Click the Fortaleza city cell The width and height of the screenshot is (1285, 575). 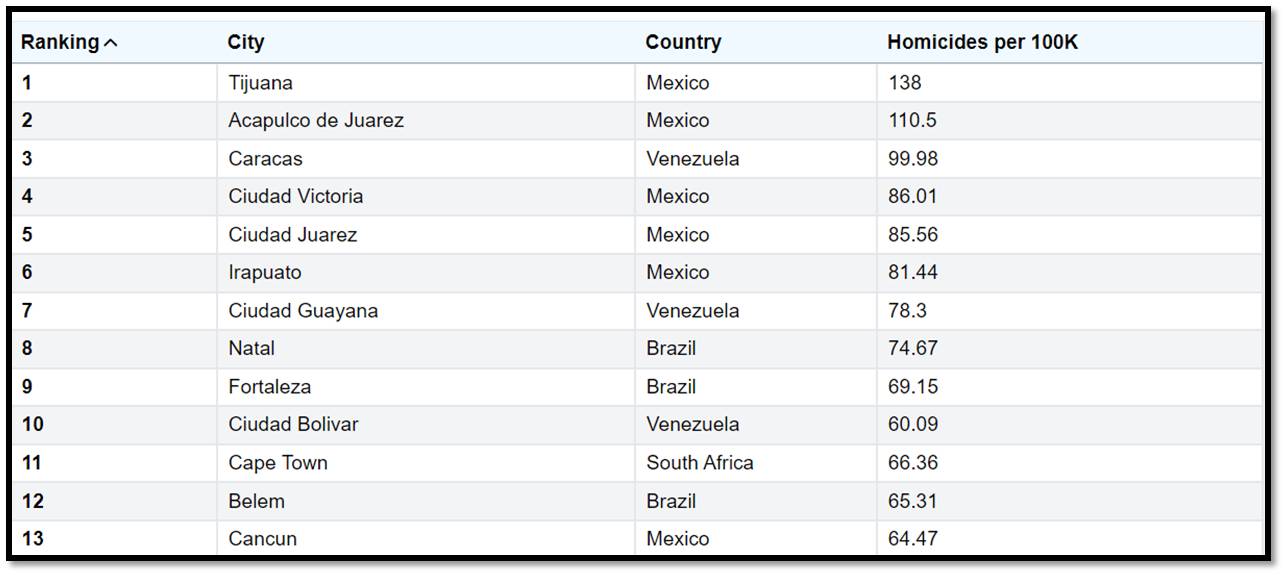269,387
